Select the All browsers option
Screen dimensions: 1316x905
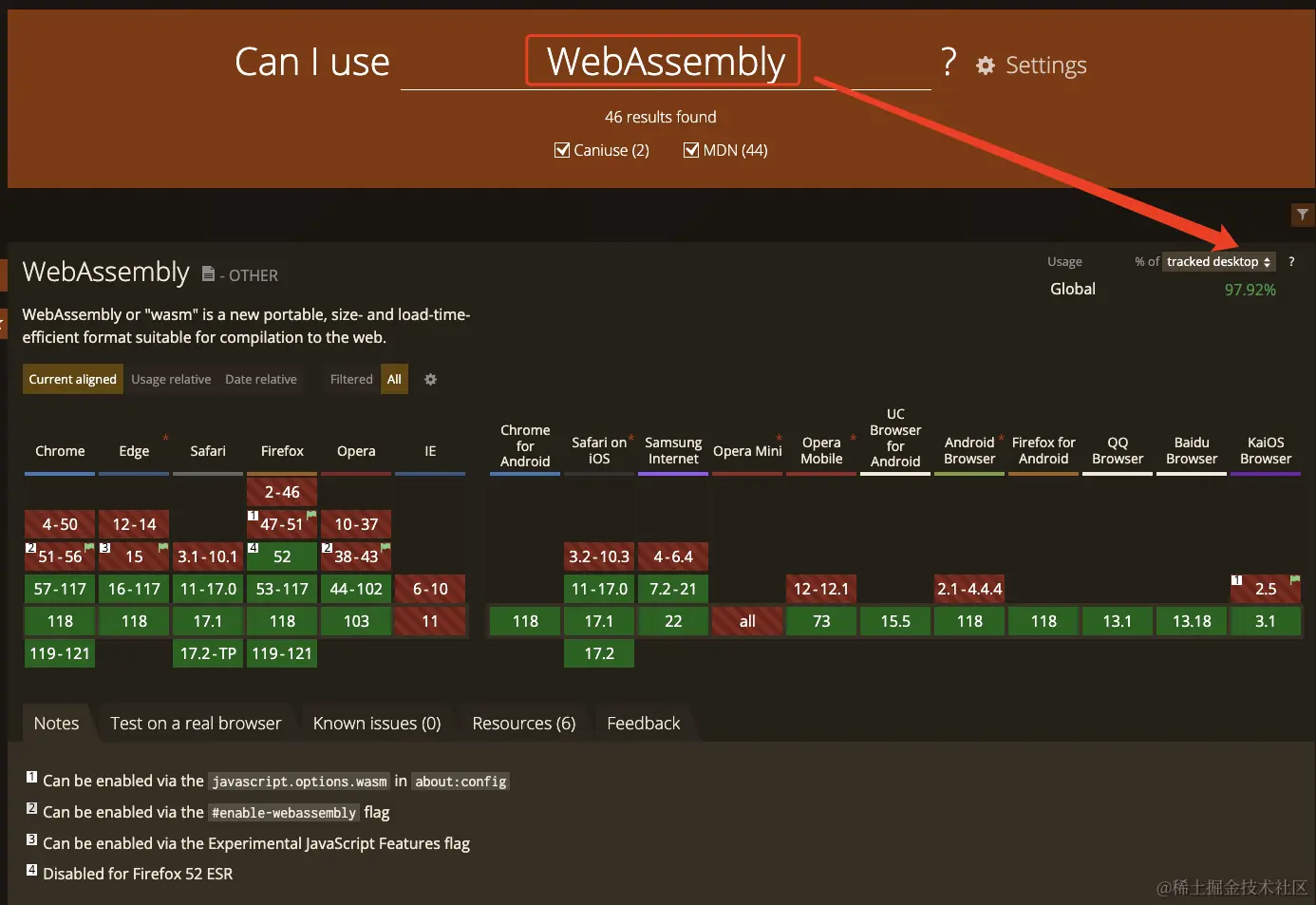[x=394, y=379]
